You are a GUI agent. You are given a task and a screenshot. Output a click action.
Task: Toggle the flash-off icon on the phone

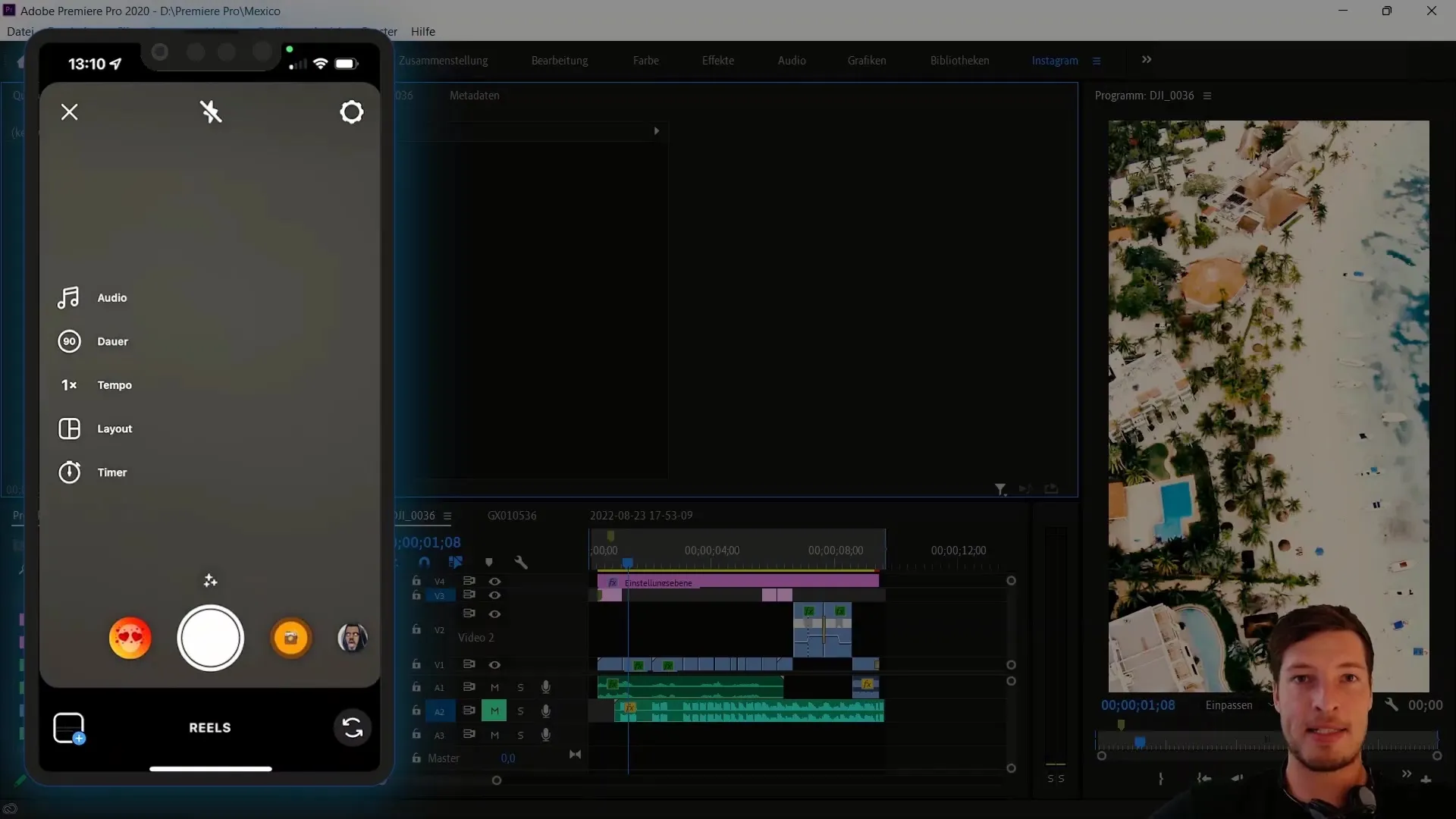211,112
